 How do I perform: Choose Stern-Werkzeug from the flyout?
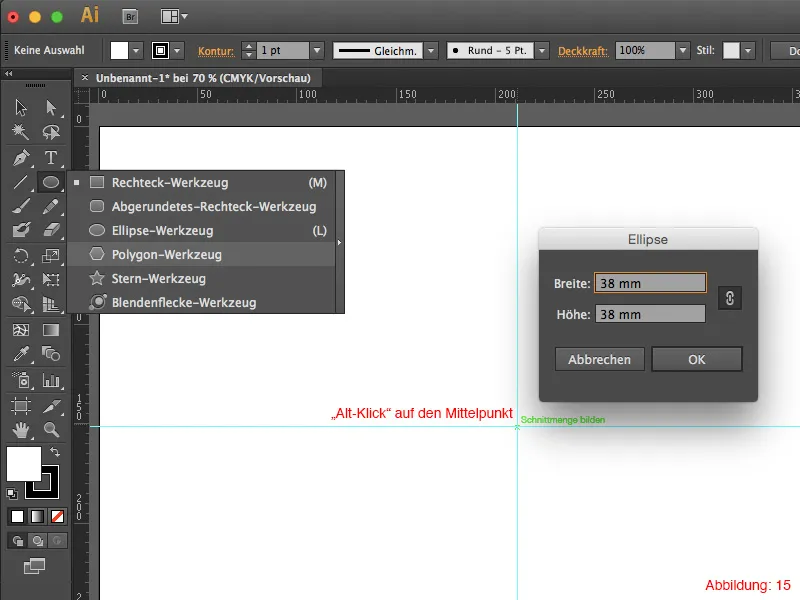click(x=201, y=279)
